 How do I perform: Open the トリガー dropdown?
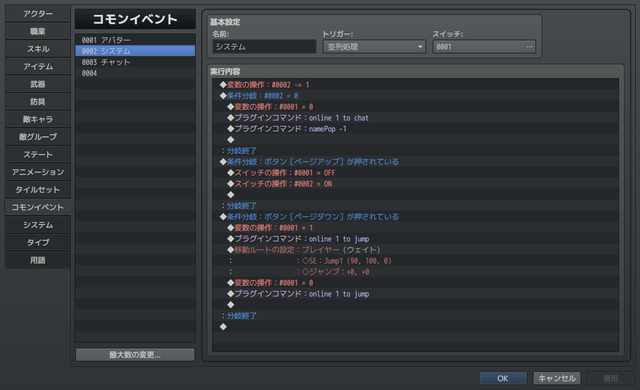(374, 47)
